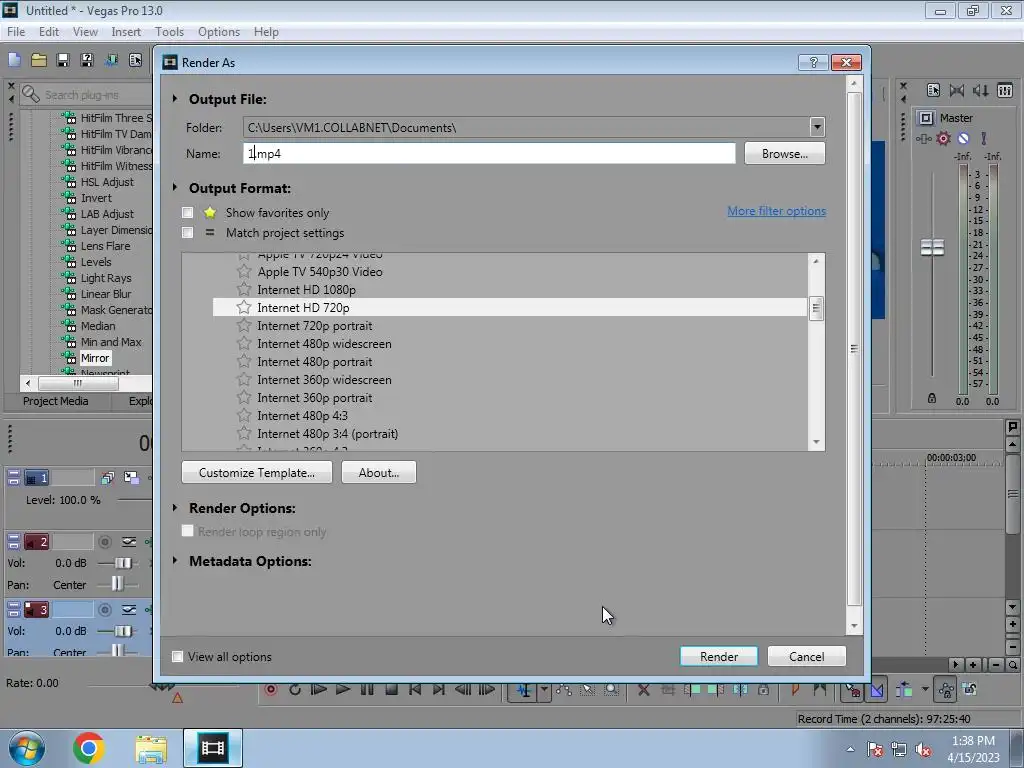Select the Envelope Edit tool icon
This screenshot has height=768, width=1024.
[x=564, y=689]
